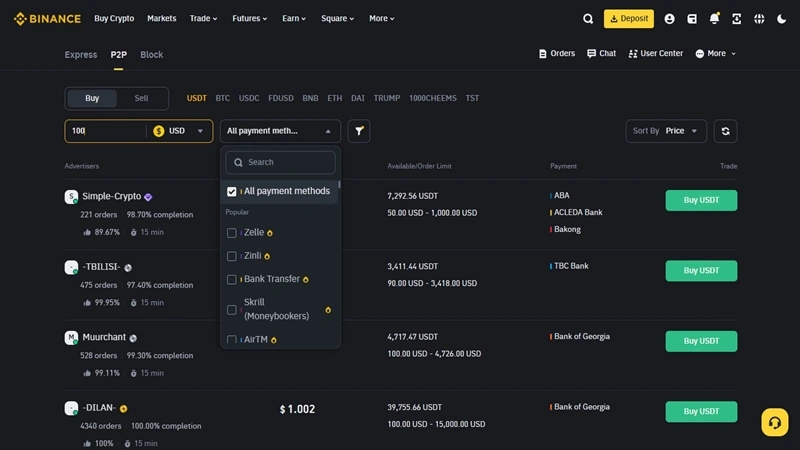800x450 pixels.
Task: Click -TBILISI- merchant badge icon
Action: click(128, 267)
